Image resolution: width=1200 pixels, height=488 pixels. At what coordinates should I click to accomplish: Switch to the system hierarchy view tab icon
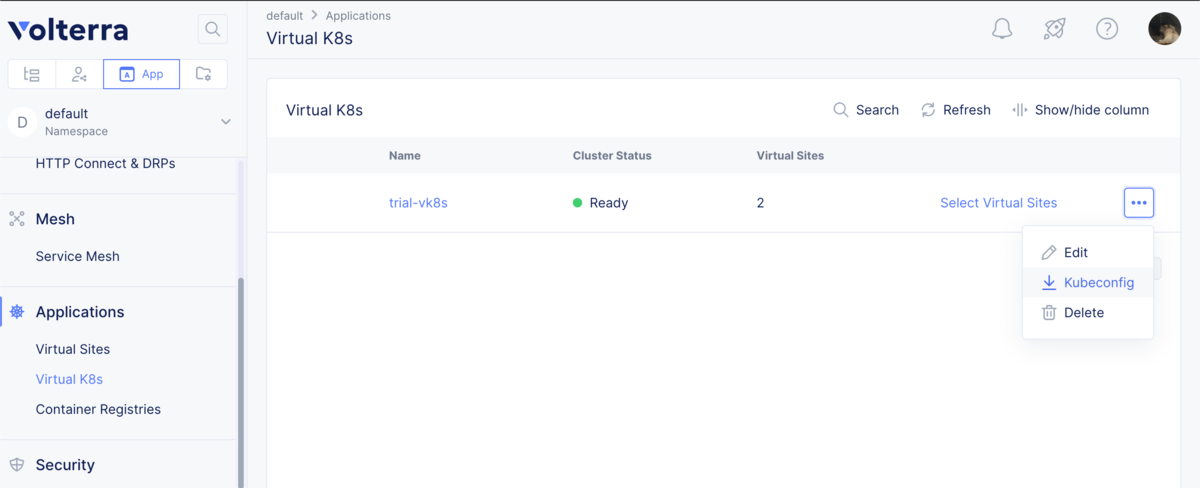coord(32,74)
